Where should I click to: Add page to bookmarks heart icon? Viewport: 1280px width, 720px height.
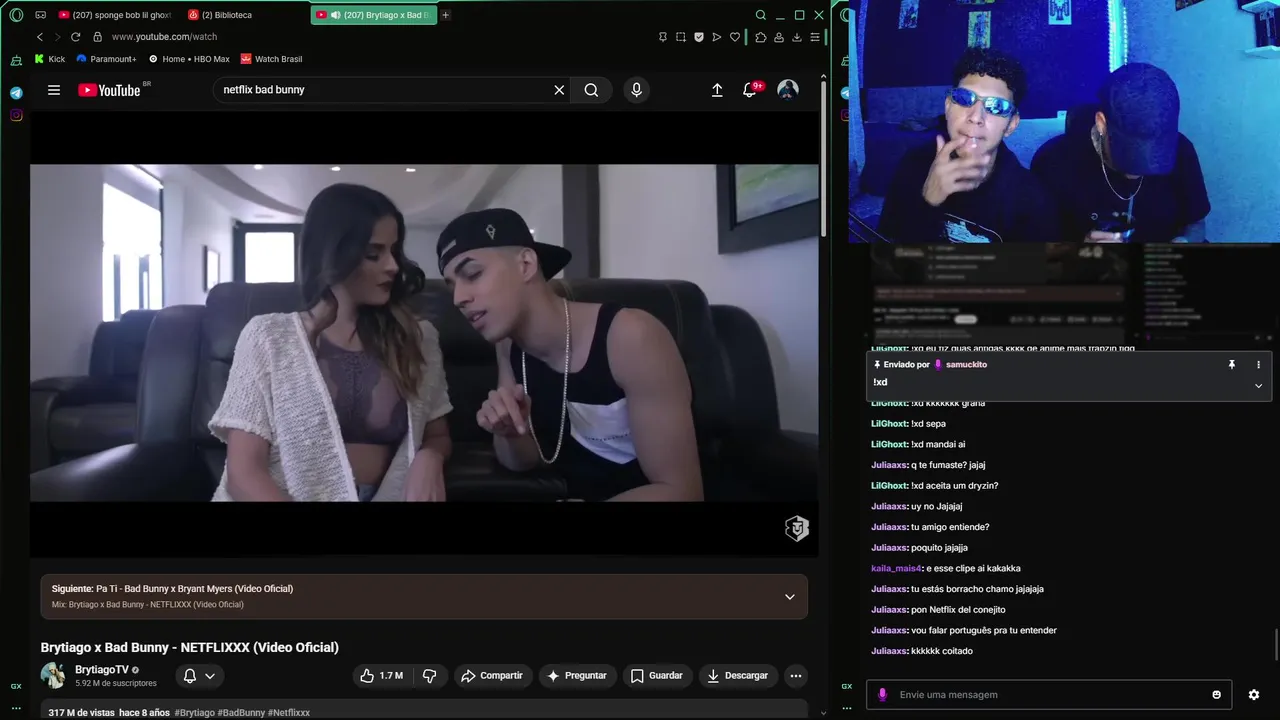[x=735, y=37]
